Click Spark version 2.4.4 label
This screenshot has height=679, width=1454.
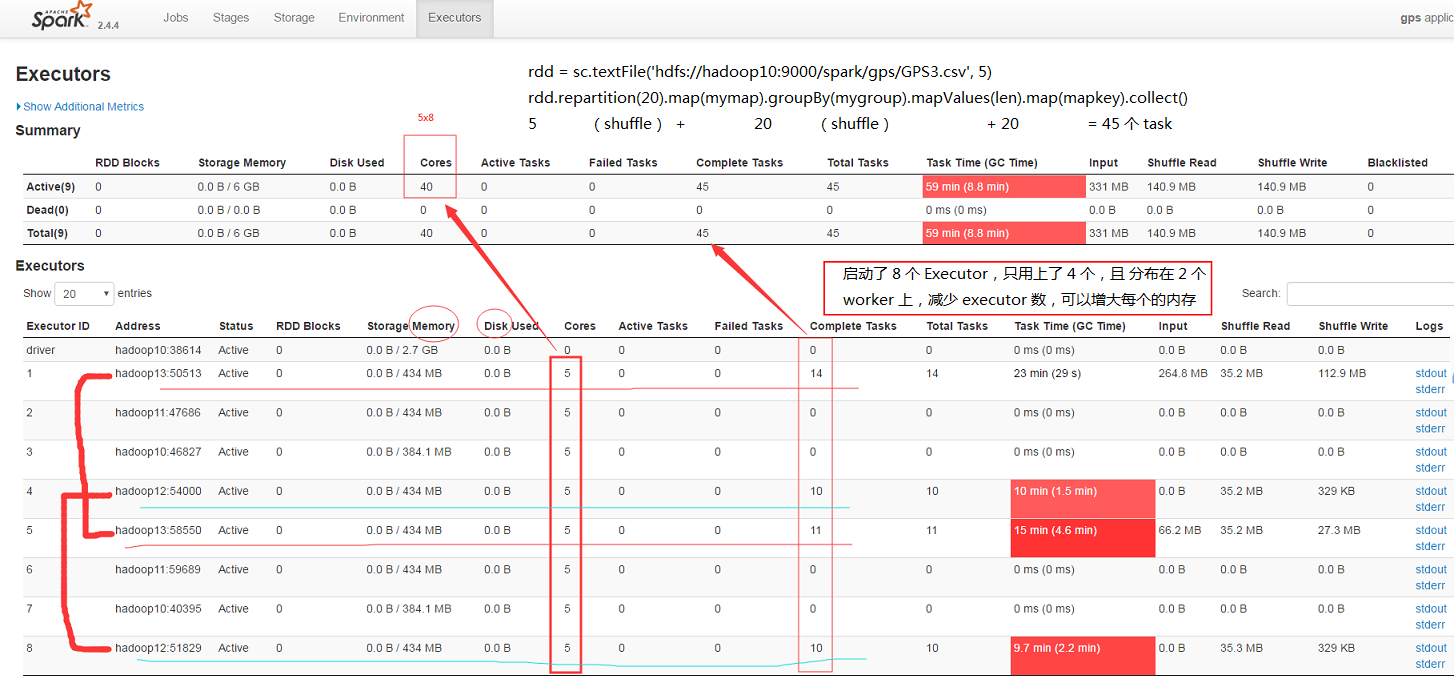click(109, 25)
